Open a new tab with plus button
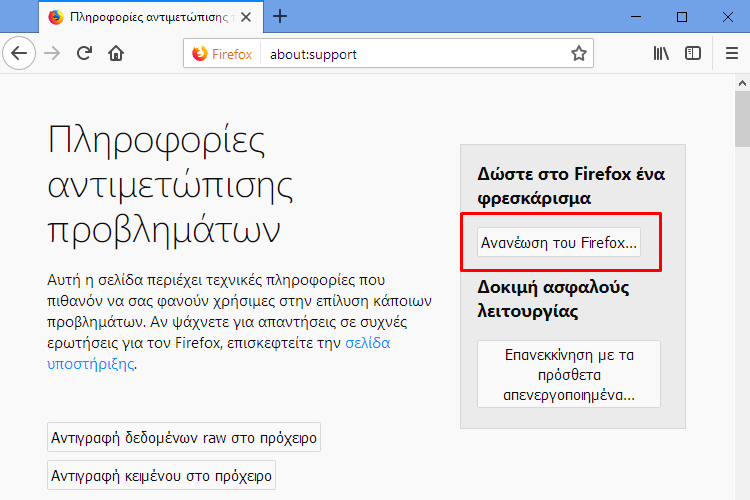Image resolution: width=750 pixels, height=500 pixels. pyautogui.click(x=280, y=17)
